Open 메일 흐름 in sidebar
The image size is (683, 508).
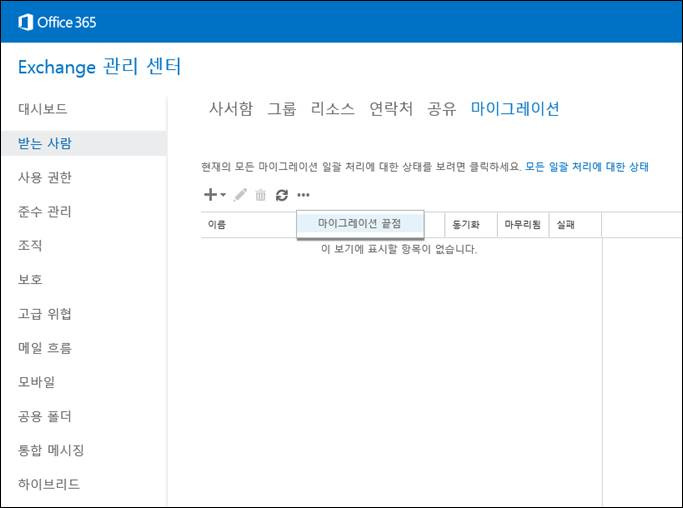pyautogui.click(x=44, y=348)
